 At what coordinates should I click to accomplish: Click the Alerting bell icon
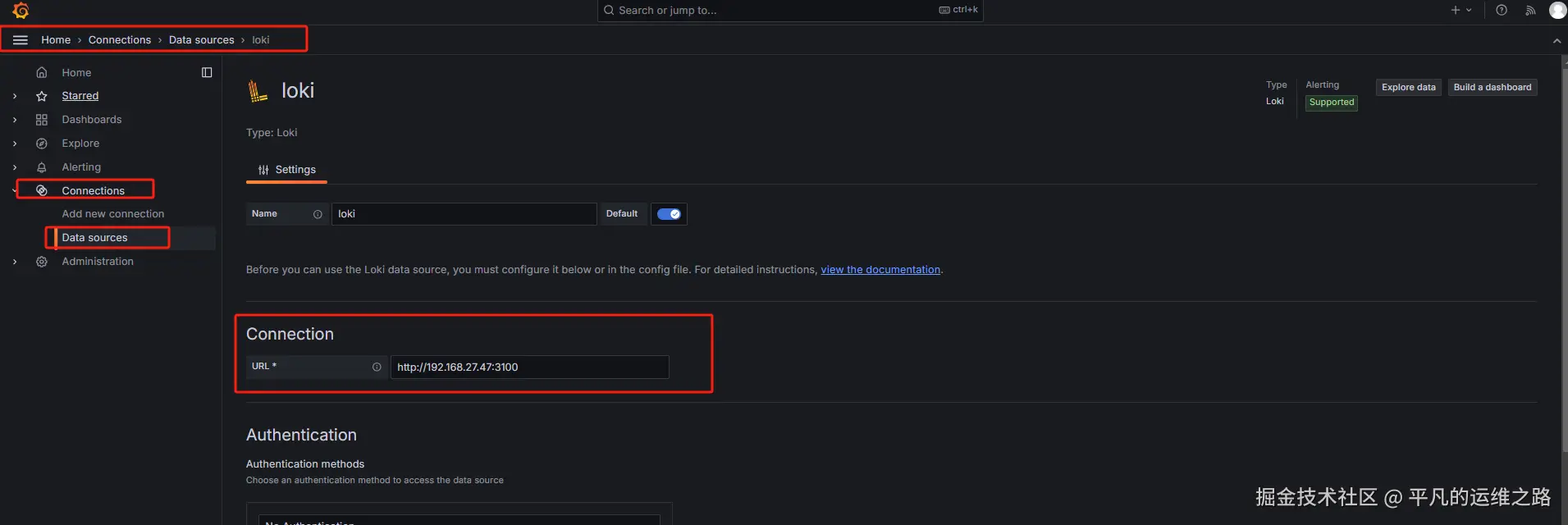(x=42, y=167)
